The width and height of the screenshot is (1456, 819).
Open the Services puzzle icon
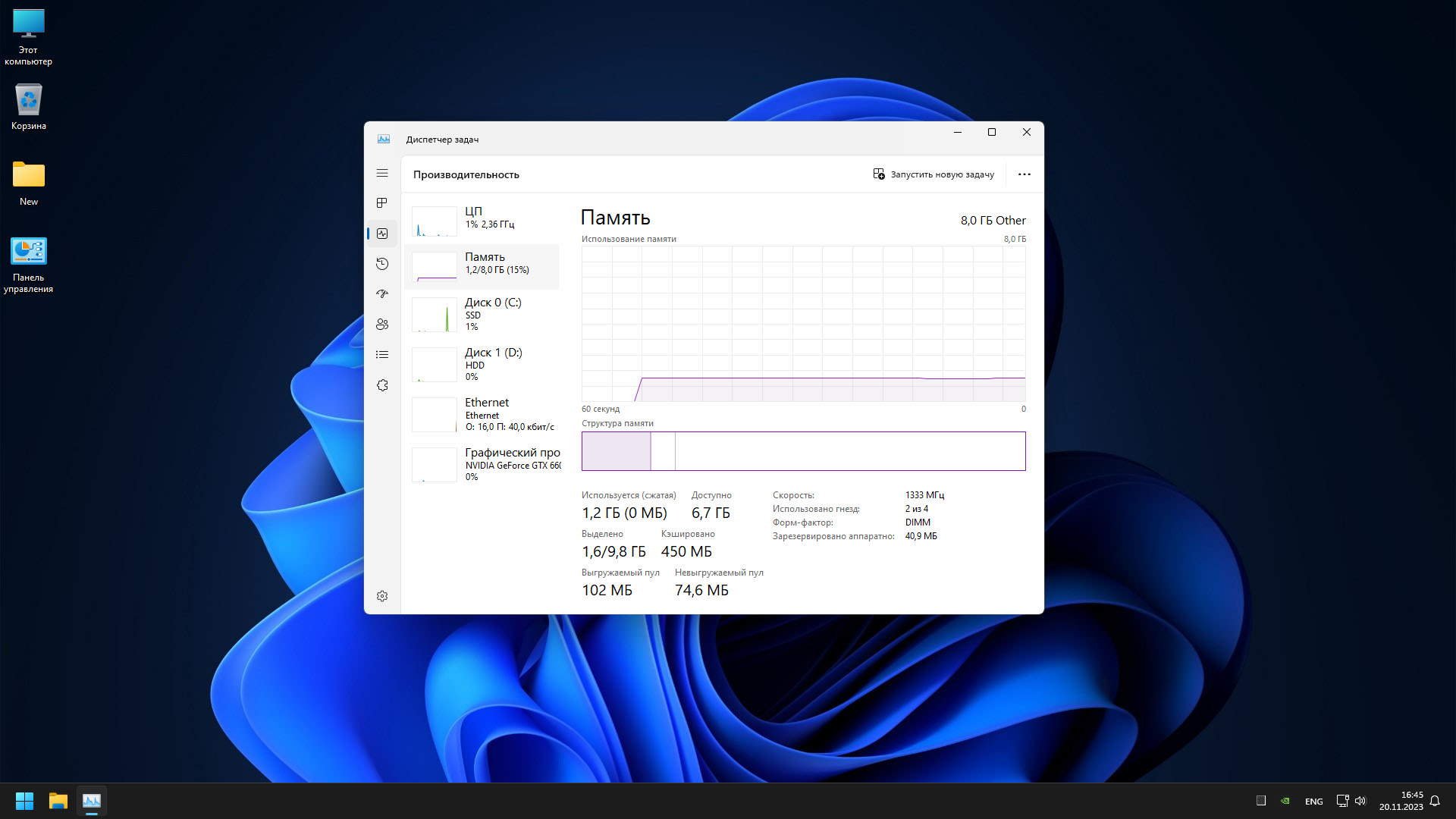tap(382, 385)
